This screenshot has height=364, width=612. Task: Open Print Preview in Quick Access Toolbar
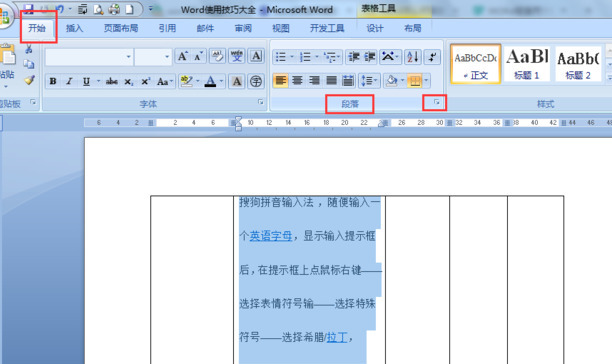coord(99,9)
